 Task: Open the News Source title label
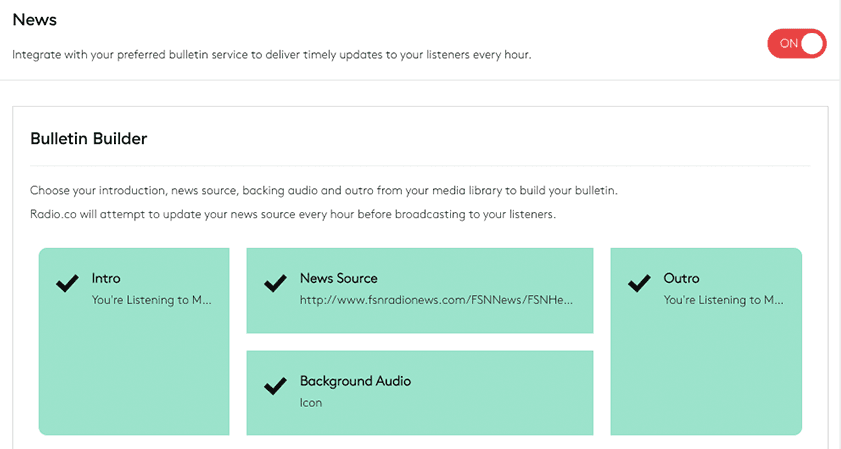click(x=338, y=278)
